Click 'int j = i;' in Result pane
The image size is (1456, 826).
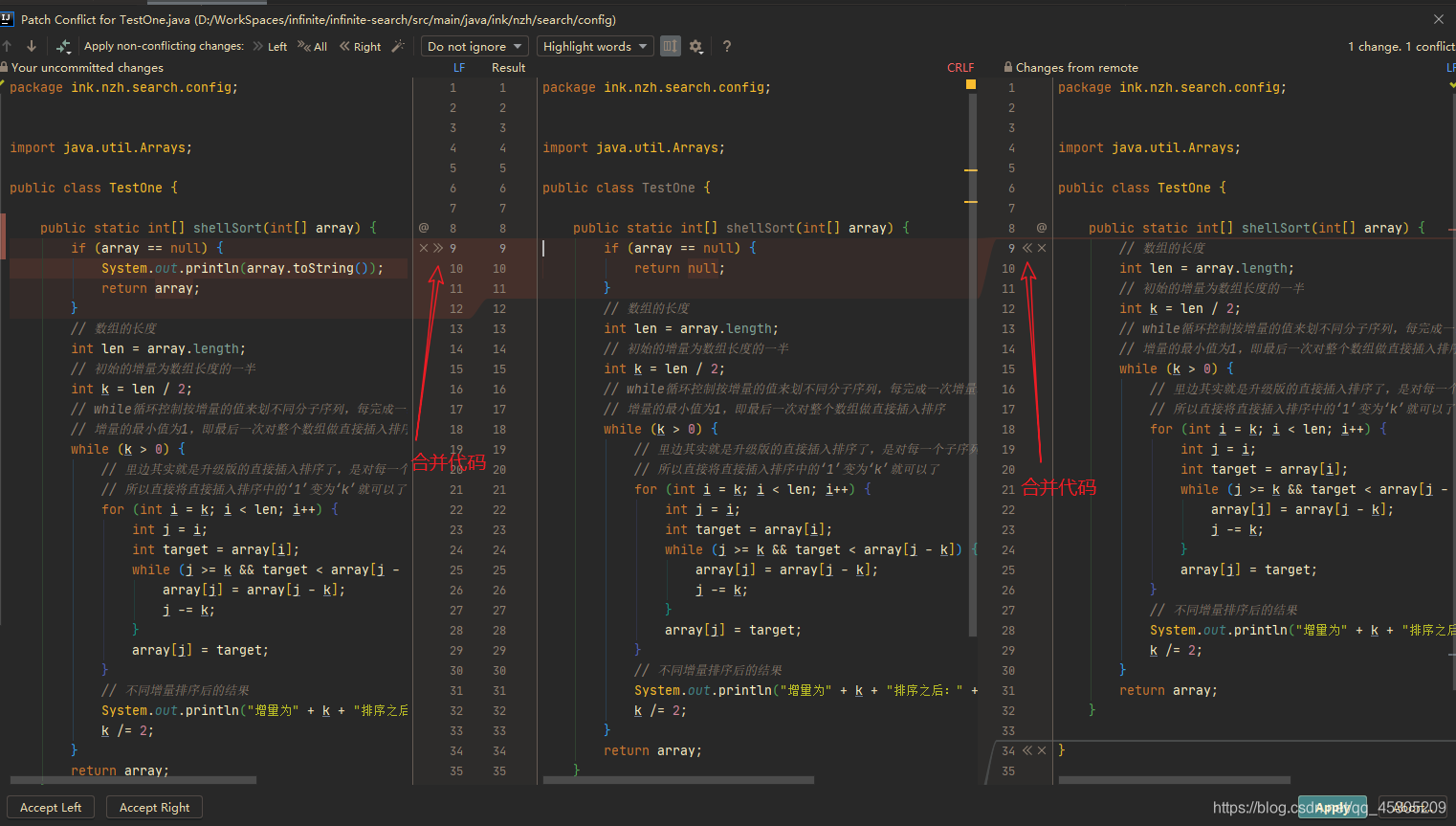tap(702, 509)
